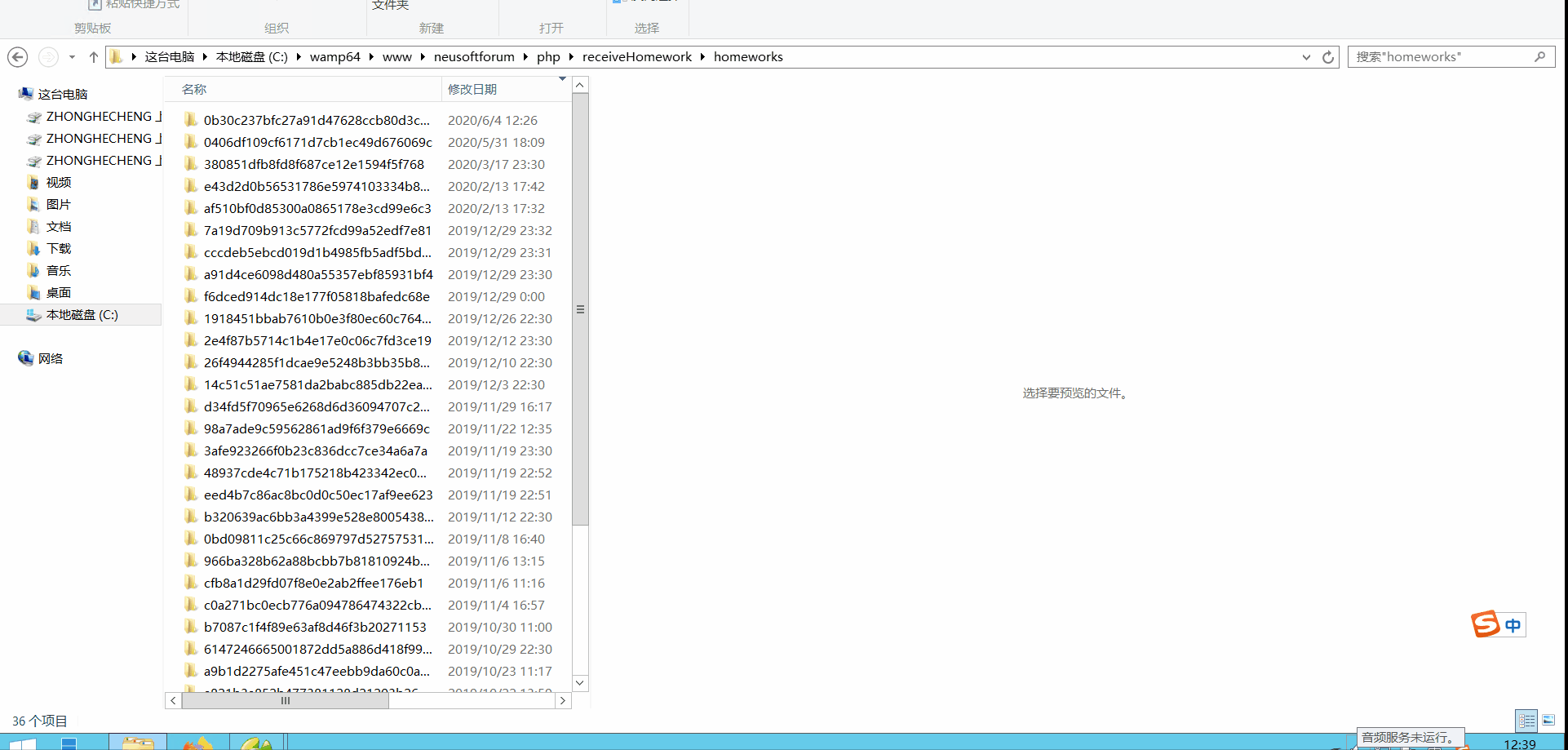Select folder named eed4b7c86ac8bc0d0c50ec17af9ee623
The image size is (1568, 750).
pos(318,495)
